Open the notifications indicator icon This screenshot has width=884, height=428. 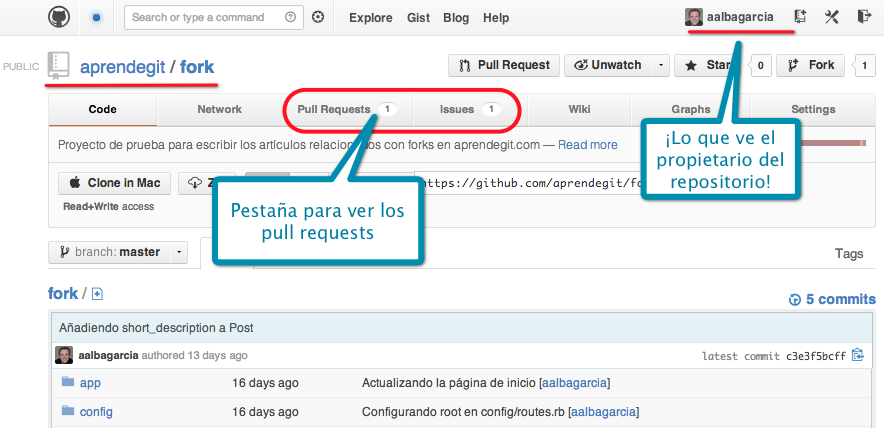coord(97,17)
